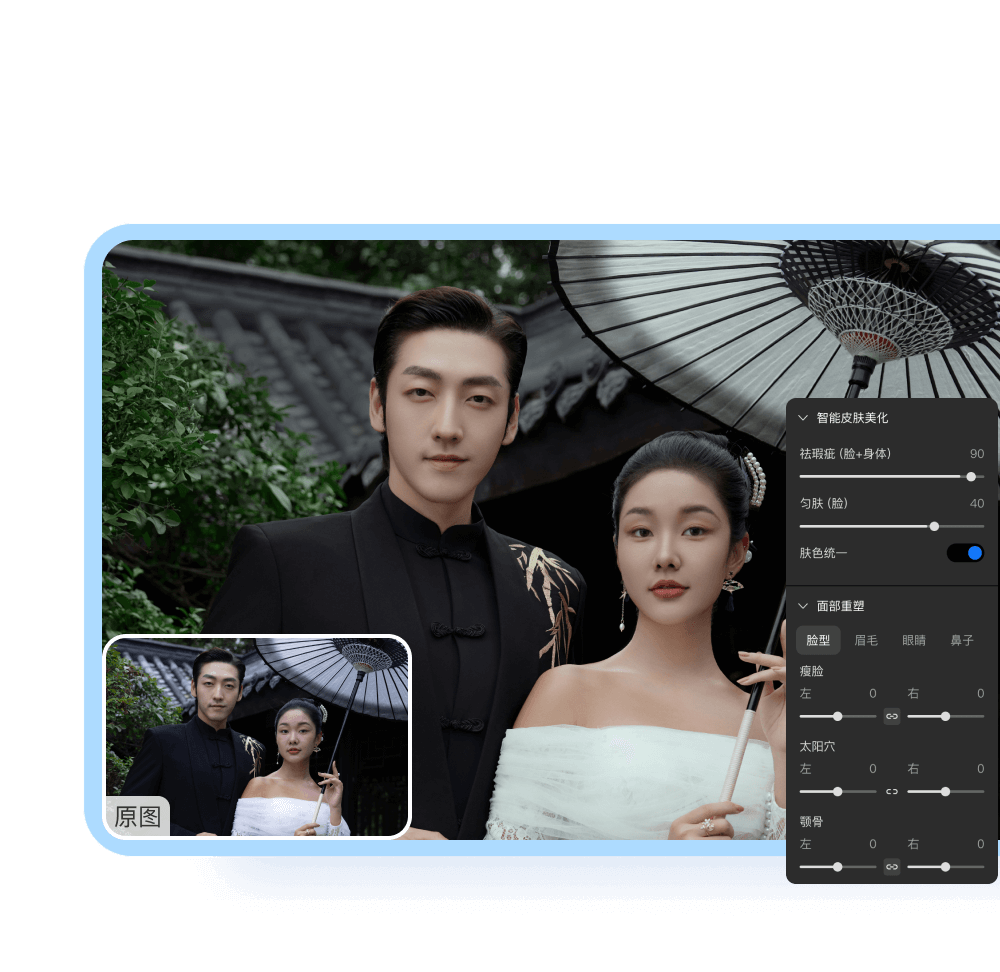
Task: Click the 瘦脸 right value 0
Action: click(x=980, y=693)
